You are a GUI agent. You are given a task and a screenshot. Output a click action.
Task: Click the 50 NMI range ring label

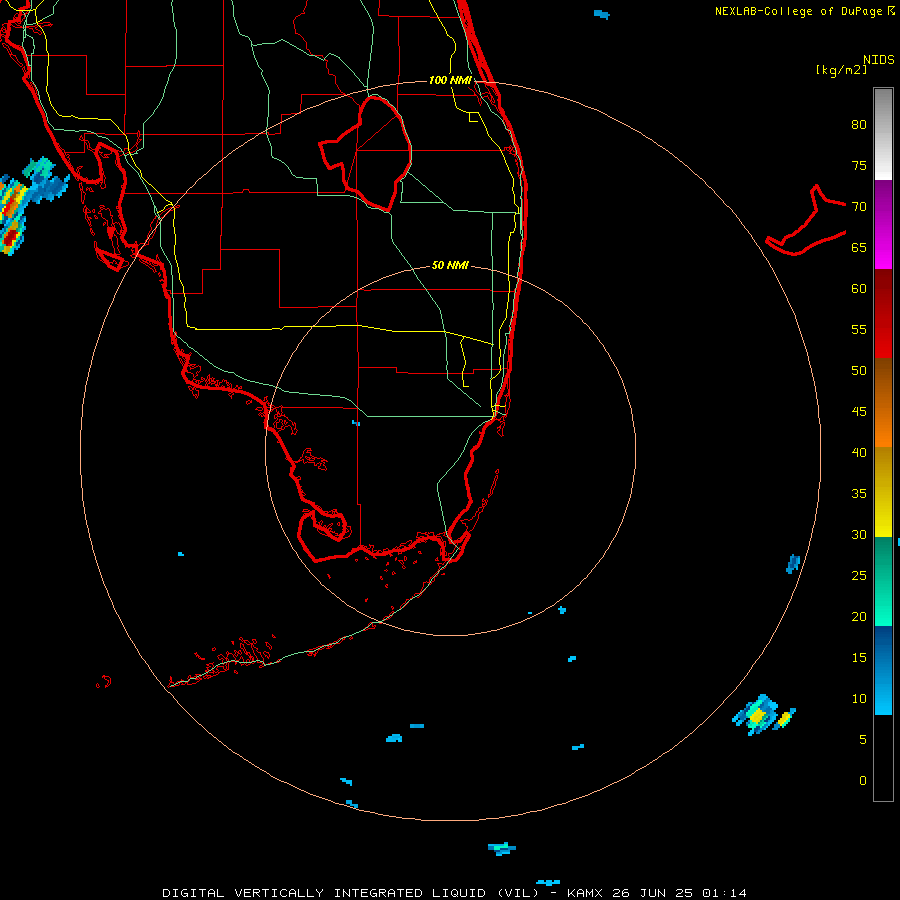coord(450,265)
